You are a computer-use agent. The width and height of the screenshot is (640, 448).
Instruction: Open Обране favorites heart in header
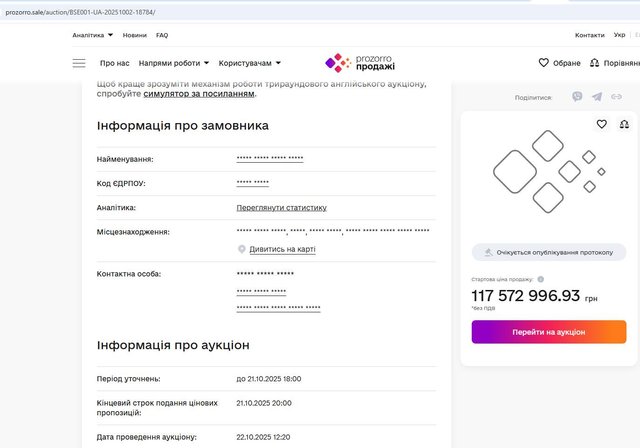point(559,63)
